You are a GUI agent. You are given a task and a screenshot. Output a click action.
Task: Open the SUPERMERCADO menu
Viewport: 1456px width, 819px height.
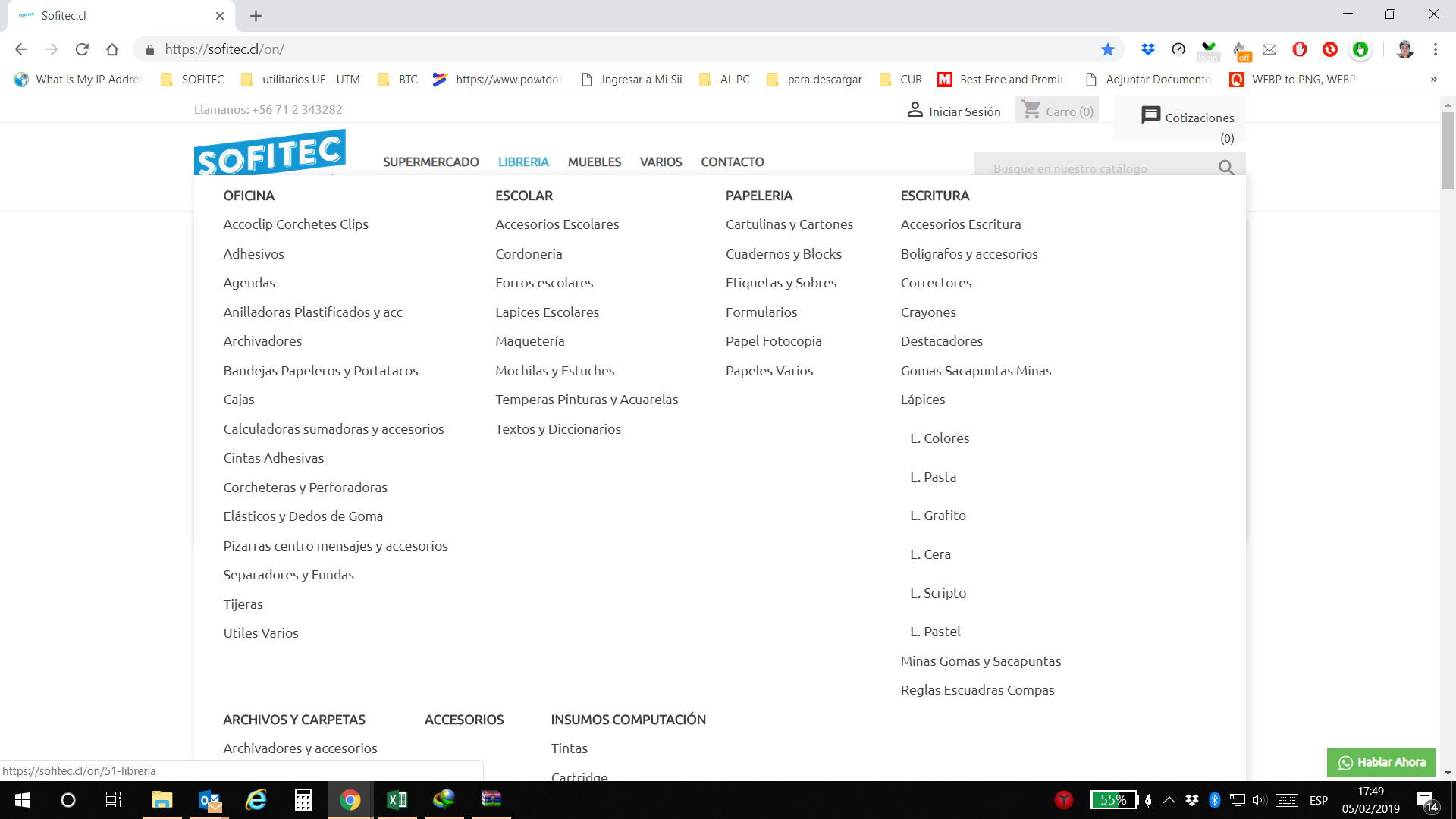pos(431,162)
